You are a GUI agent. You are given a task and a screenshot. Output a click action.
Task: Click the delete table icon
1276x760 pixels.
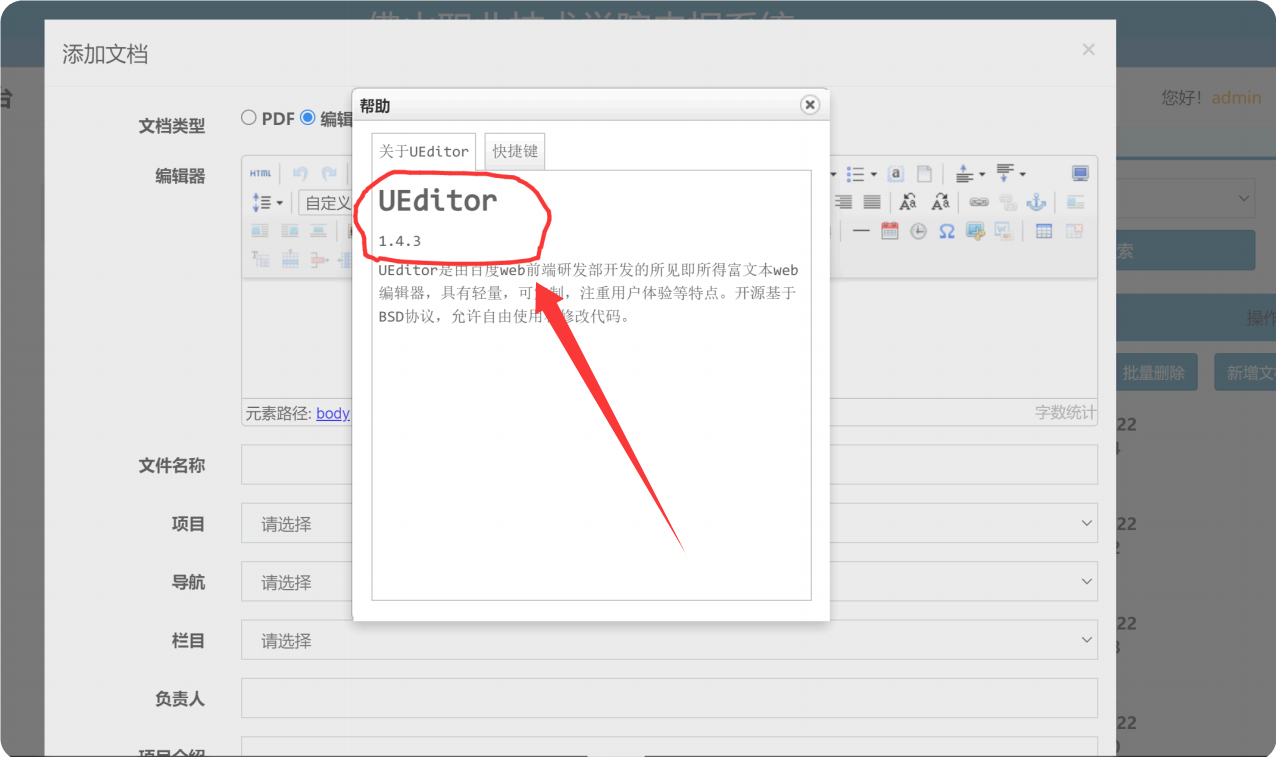pos(1074,231)
